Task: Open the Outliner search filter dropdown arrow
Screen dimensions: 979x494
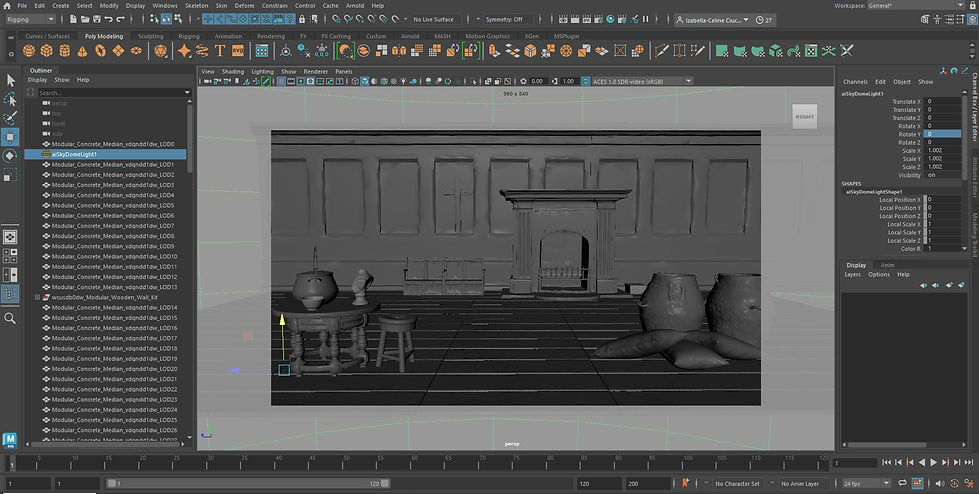Action: point(187,92)
